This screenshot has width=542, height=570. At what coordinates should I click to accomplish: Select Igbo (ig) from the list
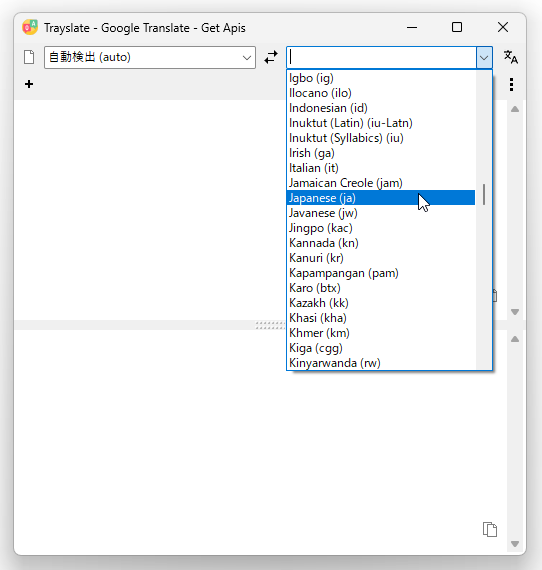(381, 78)
